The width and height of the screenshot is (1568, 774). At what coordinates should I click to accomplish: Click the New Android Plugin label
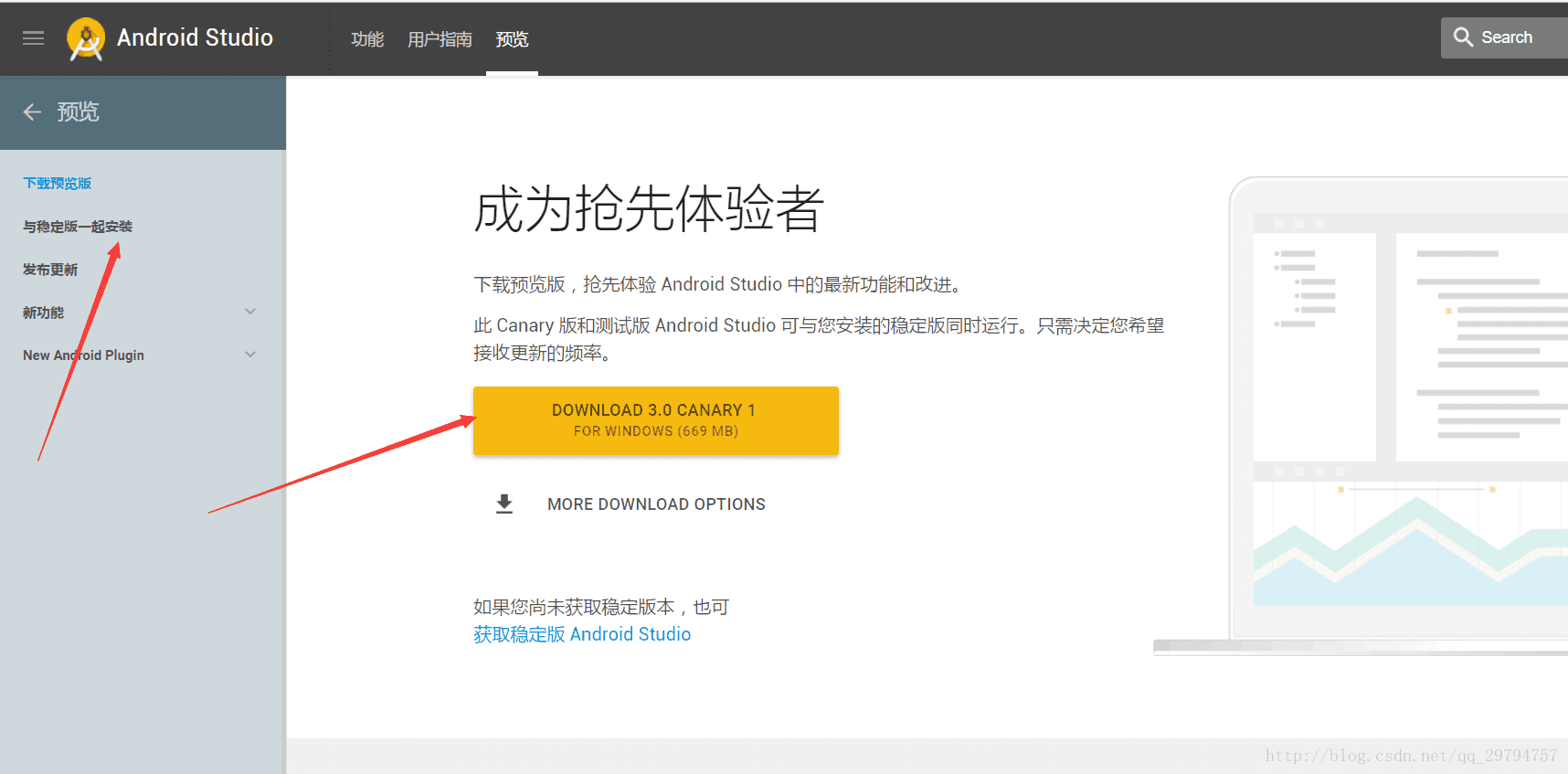[83, 355]
